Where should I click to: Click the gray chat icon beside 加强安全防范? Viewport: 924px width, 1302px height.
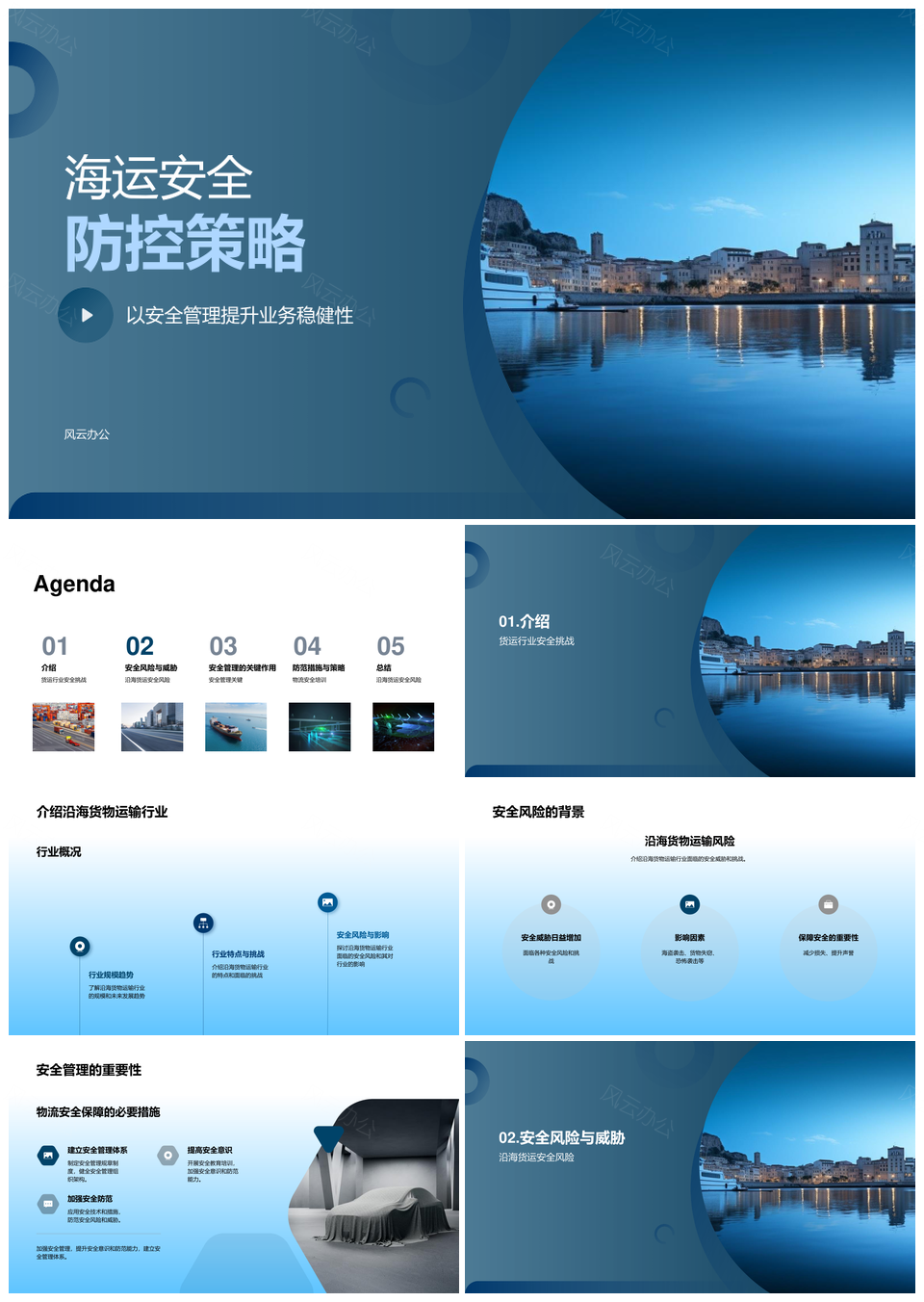[x=48, y=1204]
